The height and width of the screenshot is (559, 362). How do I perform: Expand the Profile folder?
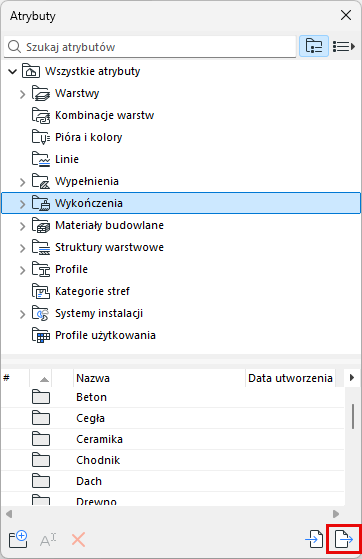click(x=22, y=270)
